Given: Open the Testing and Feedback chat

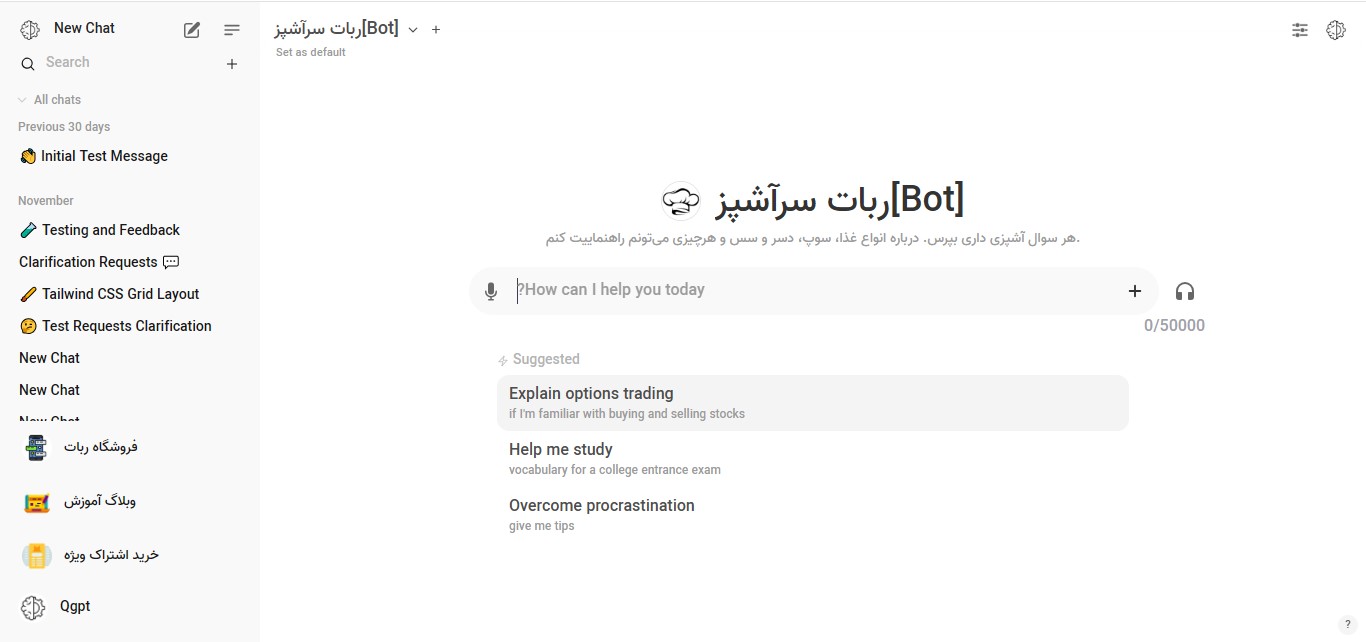Looking at the screenshot, I should click(110, 230).
